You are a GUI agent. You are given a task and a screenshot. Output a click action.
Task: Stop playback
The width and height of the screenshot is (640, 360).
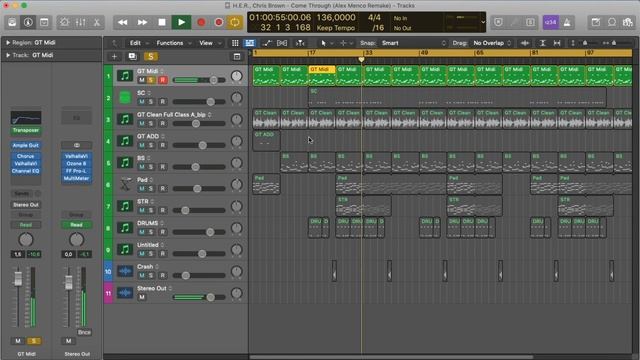pyautogui.click(x=162, y=22)
